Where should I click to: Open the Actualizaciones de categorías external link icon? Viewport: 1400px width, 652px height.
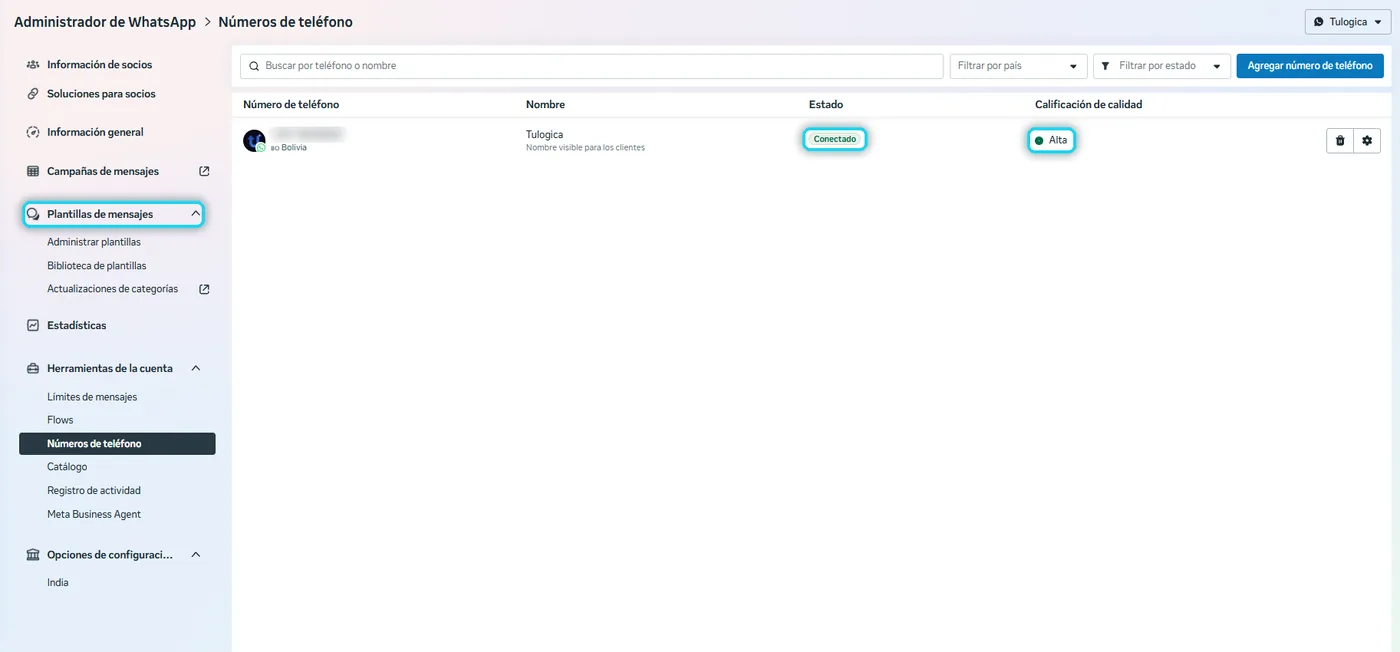pos(204,289)
